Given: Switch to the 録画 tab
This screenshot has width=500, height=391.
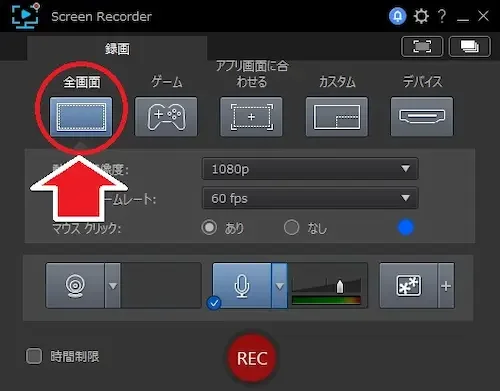Looking at the screenshot, I should pyautogui.click(x=117, y=49).
